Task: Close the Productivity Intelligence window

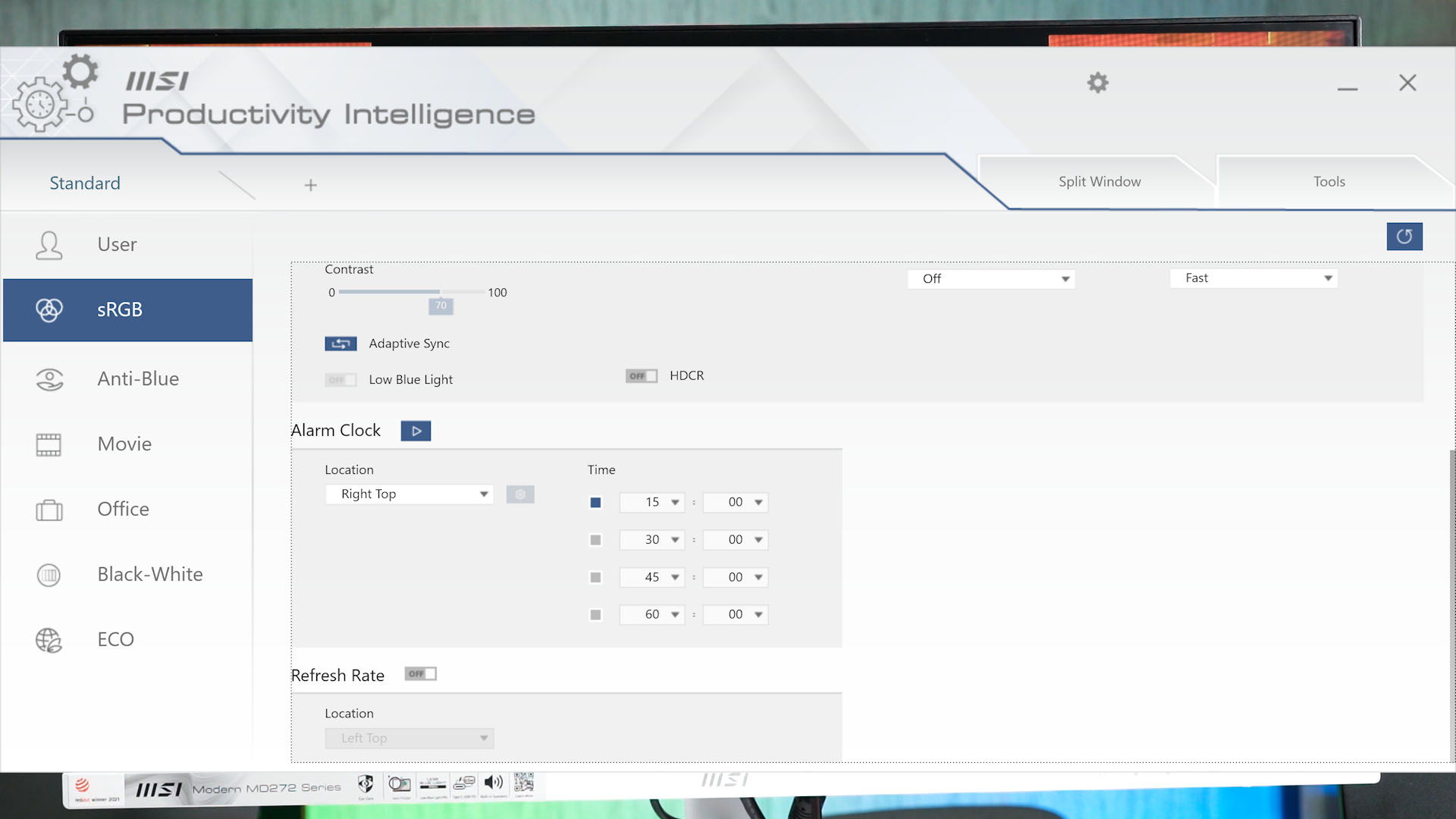Action: tap(1407, 83)
